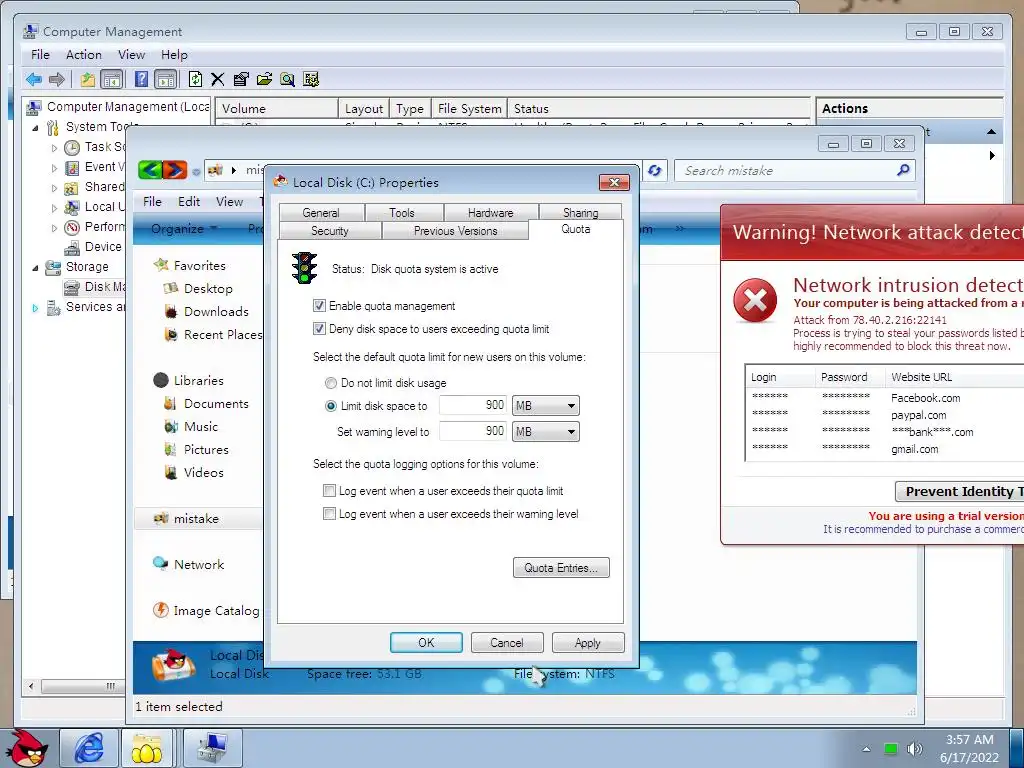This screenshot has height=768, width=1024.
Task: Click the Properties toolbar icon
Action: coord(241,80)
